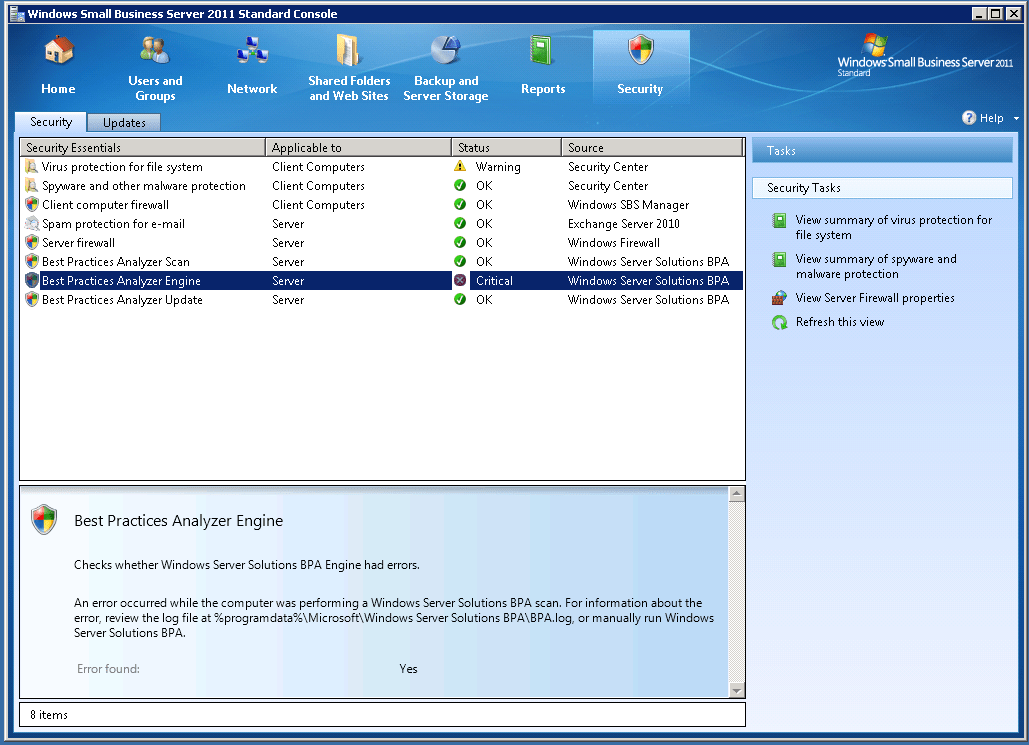The image size is (1029, 745).
Task: Sort by Source column header
Action: (x=652, y=148)
